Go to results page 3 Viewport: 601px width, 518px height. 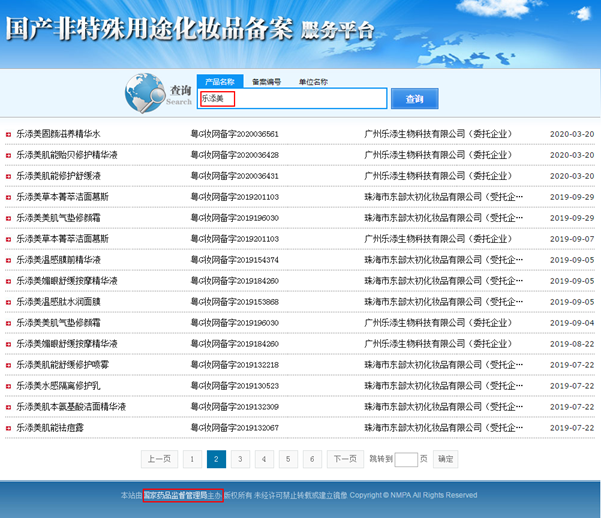click(x=240, y=459)
